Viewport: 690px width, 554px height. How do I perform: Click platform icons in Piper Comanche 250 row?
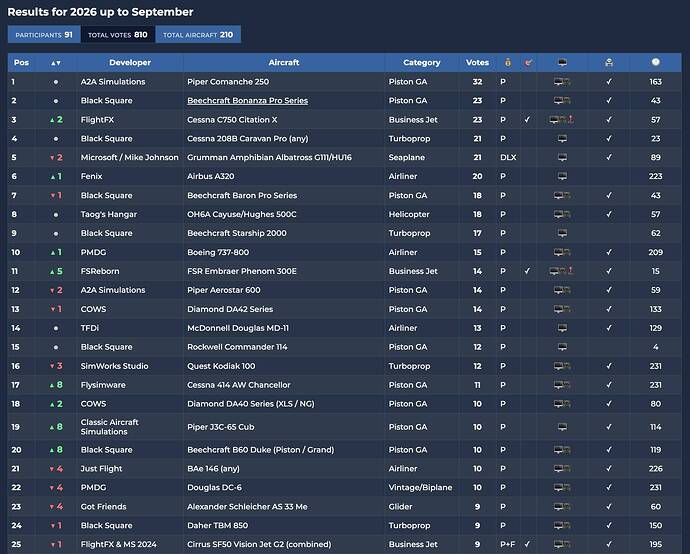[x=562, y=82]
